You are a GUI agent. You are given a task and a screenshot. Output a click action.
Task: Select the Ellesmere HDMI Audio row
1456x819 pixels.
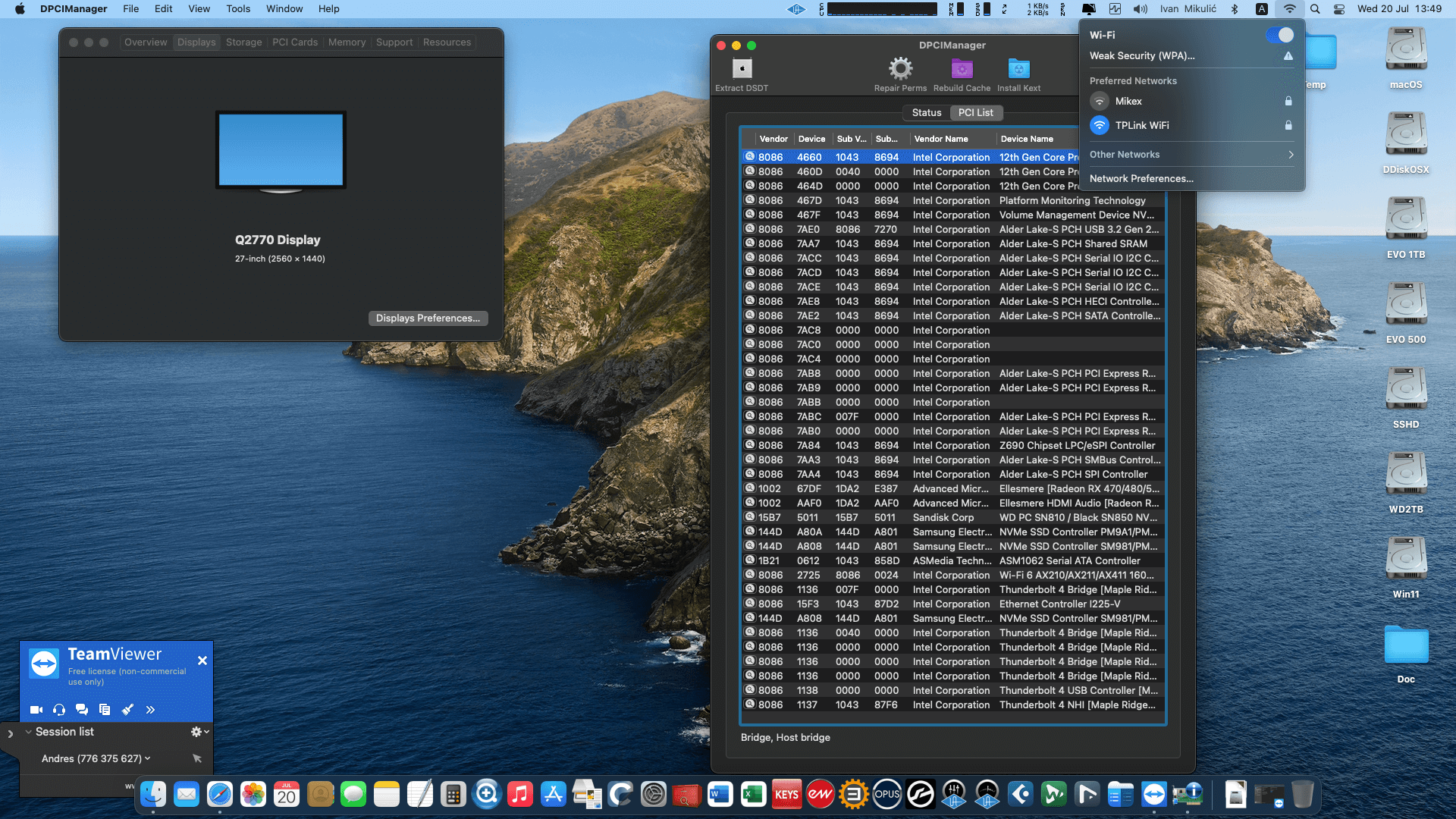(952, 504)
